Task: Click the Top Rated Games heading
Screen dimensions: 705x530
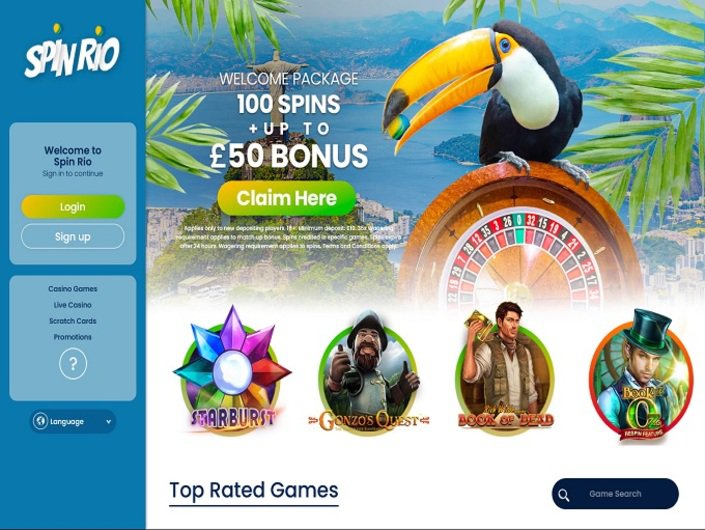Action: 254,490
